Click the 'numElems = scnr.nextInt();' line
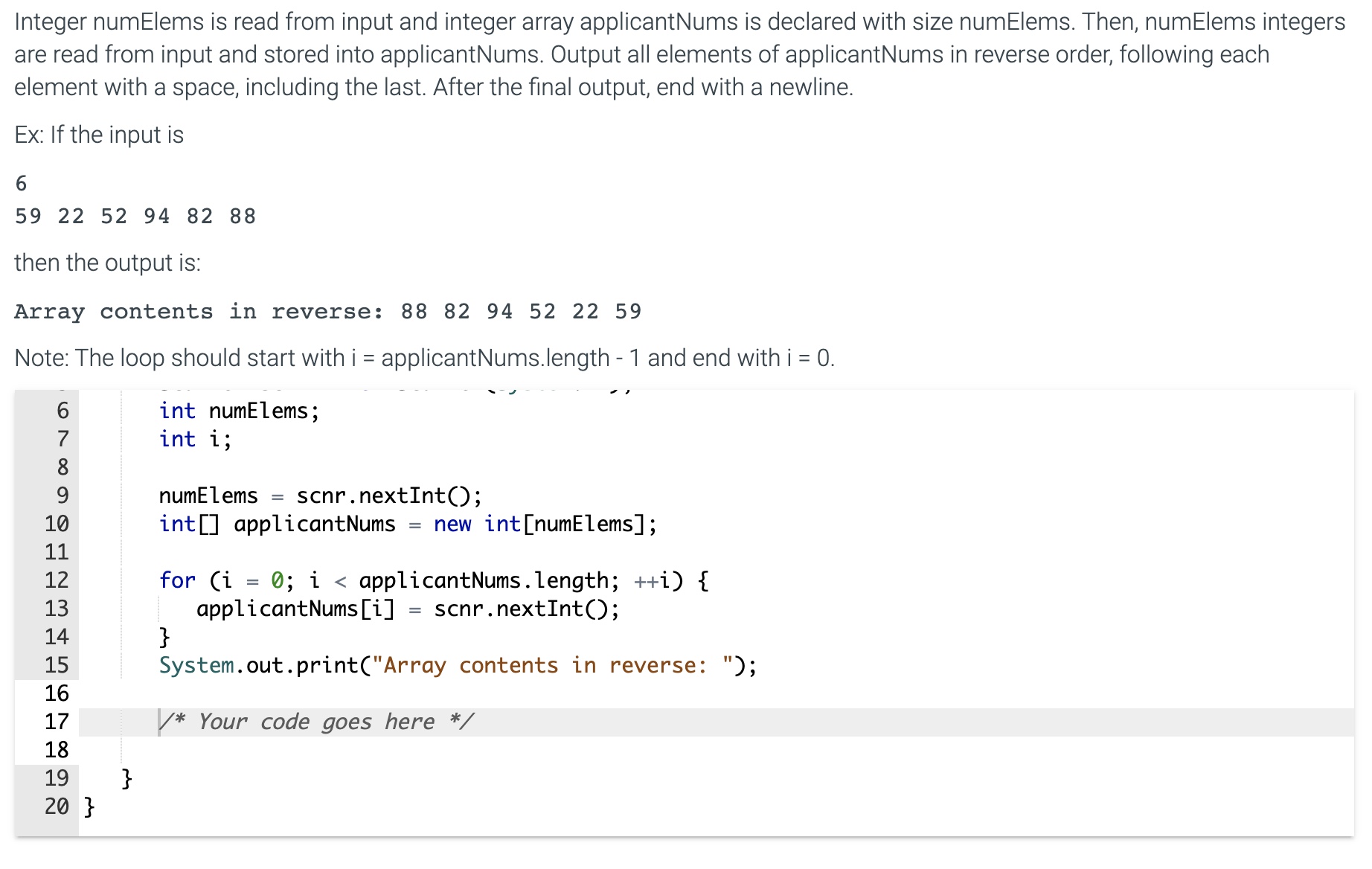Screen dimensions: 1372x869 [x=320, y=496]
